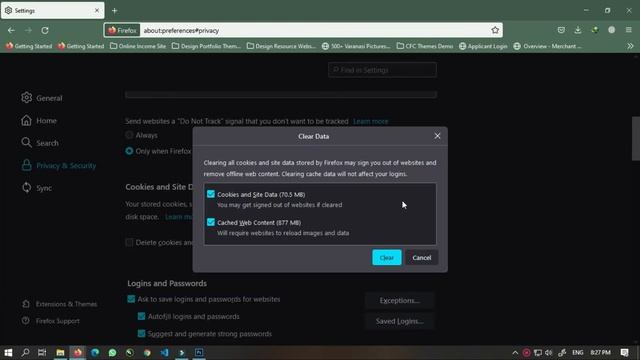Open the Exceptions... button for logins

point(400,300)
